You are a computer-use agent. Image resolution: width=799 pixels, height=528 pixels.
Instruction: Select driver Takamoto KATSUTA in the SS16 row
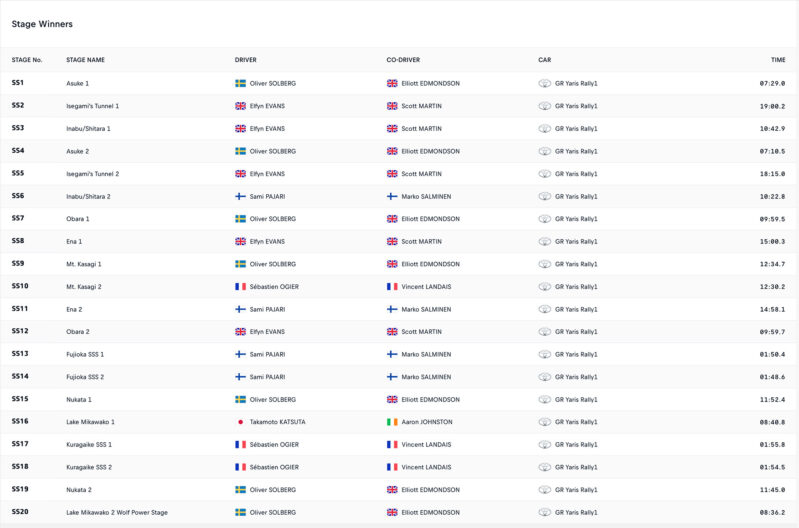point(278,422)
